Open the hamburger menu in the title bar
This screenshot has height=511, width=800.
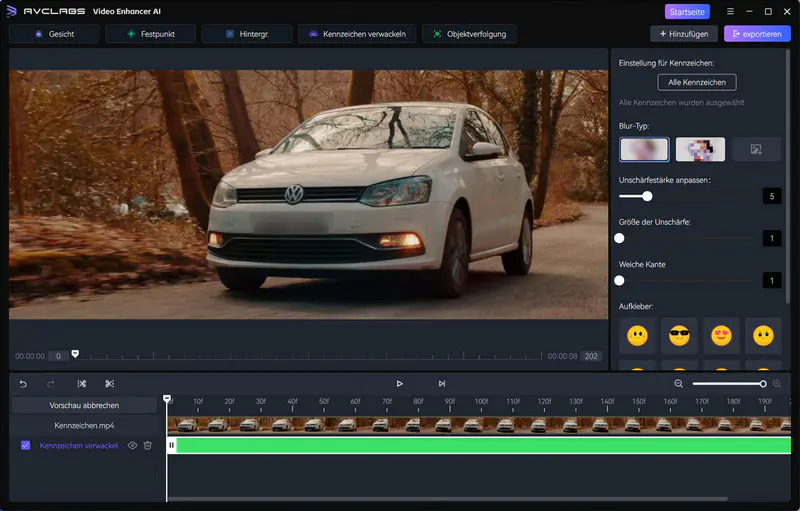730,12
